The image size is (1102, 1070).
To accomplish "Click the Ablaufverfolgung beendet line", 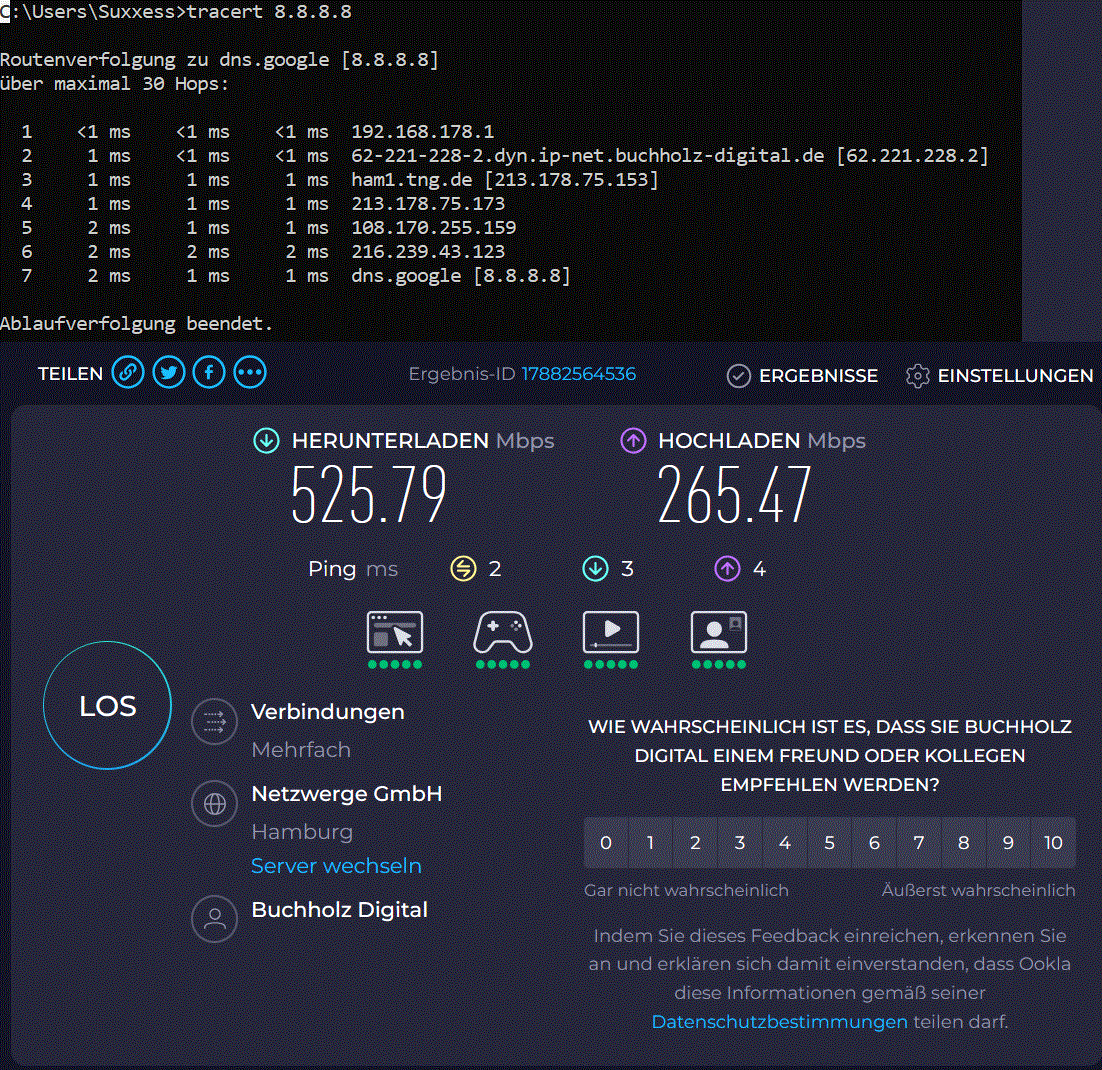I will click(136, 323).
